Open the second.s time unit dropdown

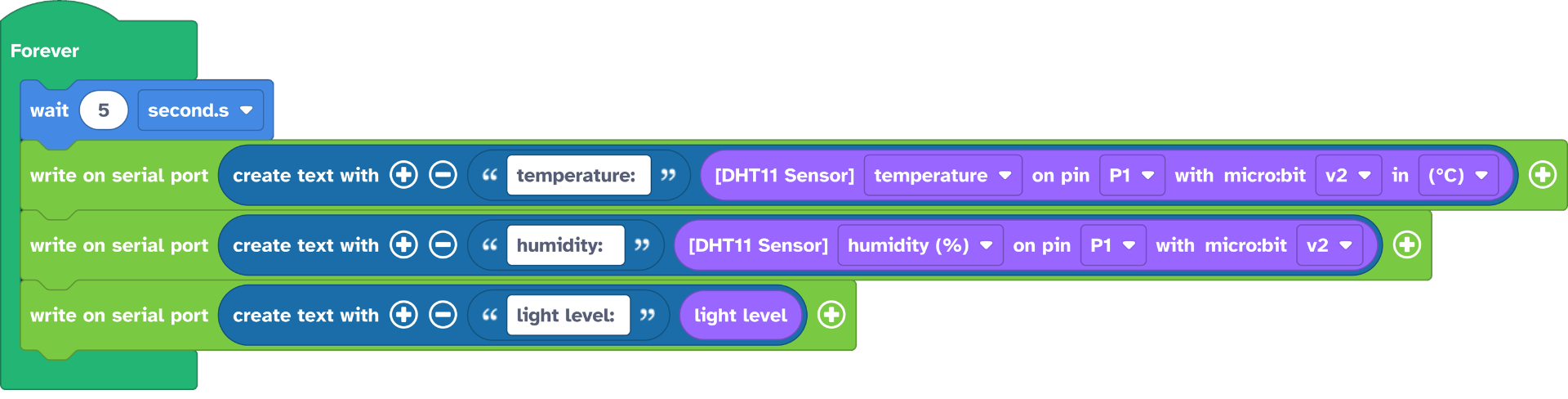tap(200, 110)
